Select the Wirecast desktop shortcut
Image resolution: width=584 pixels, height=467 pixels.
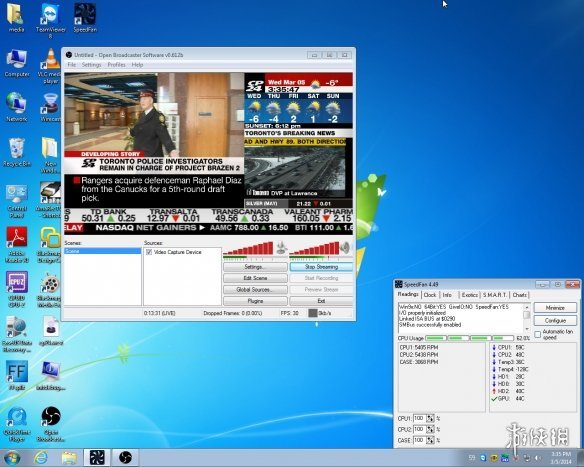(51, 107)
